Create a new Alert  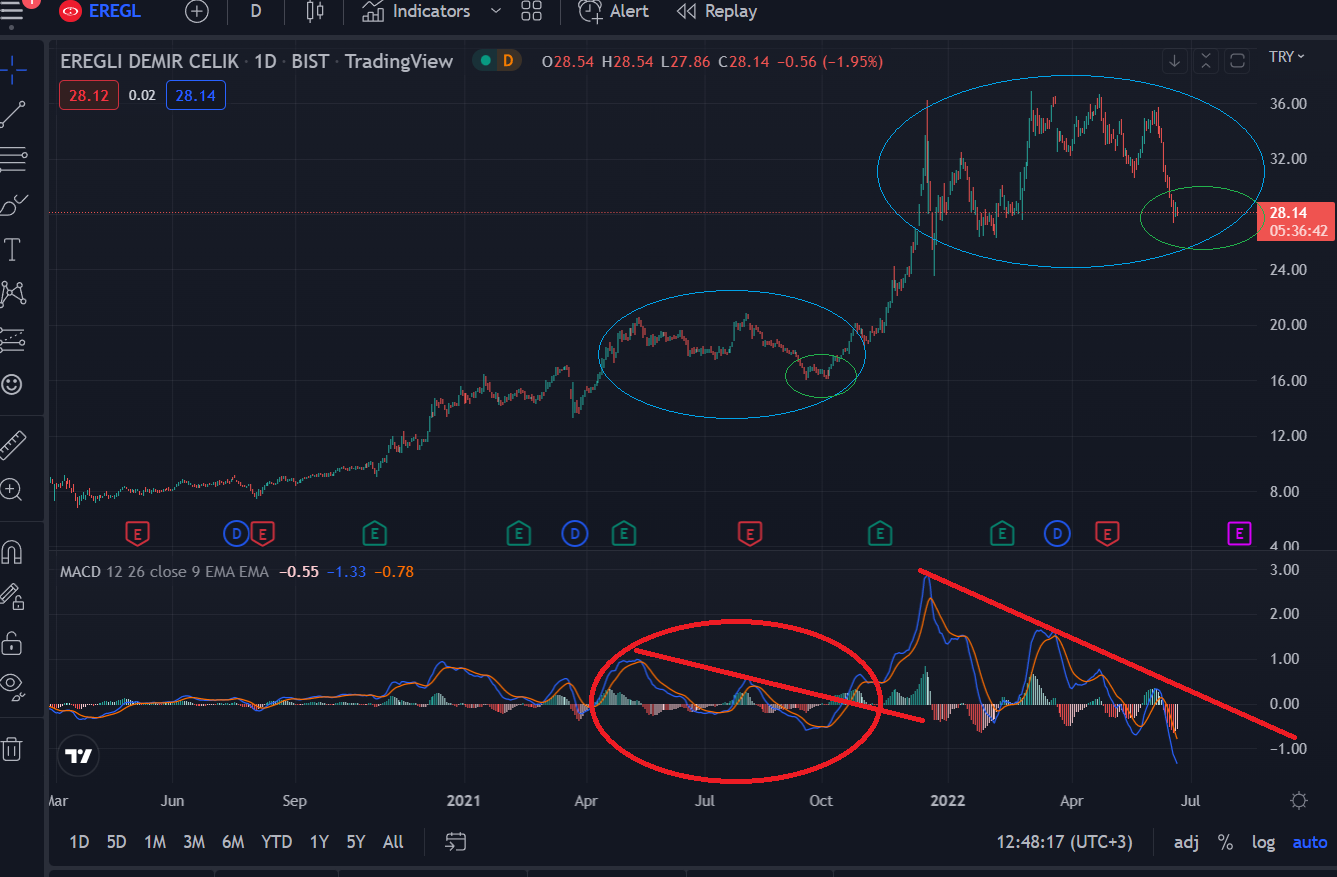pyautogui.click(x=614, y=12)
